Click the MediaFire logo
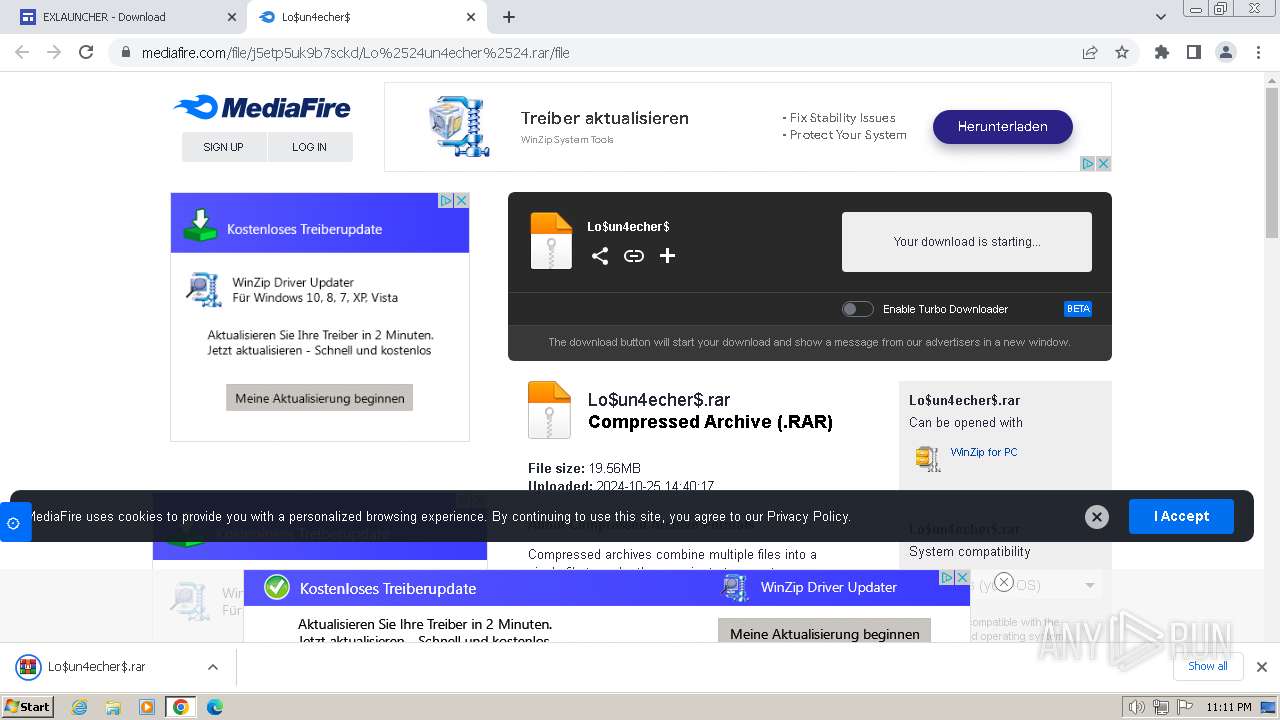 point(262,107)
